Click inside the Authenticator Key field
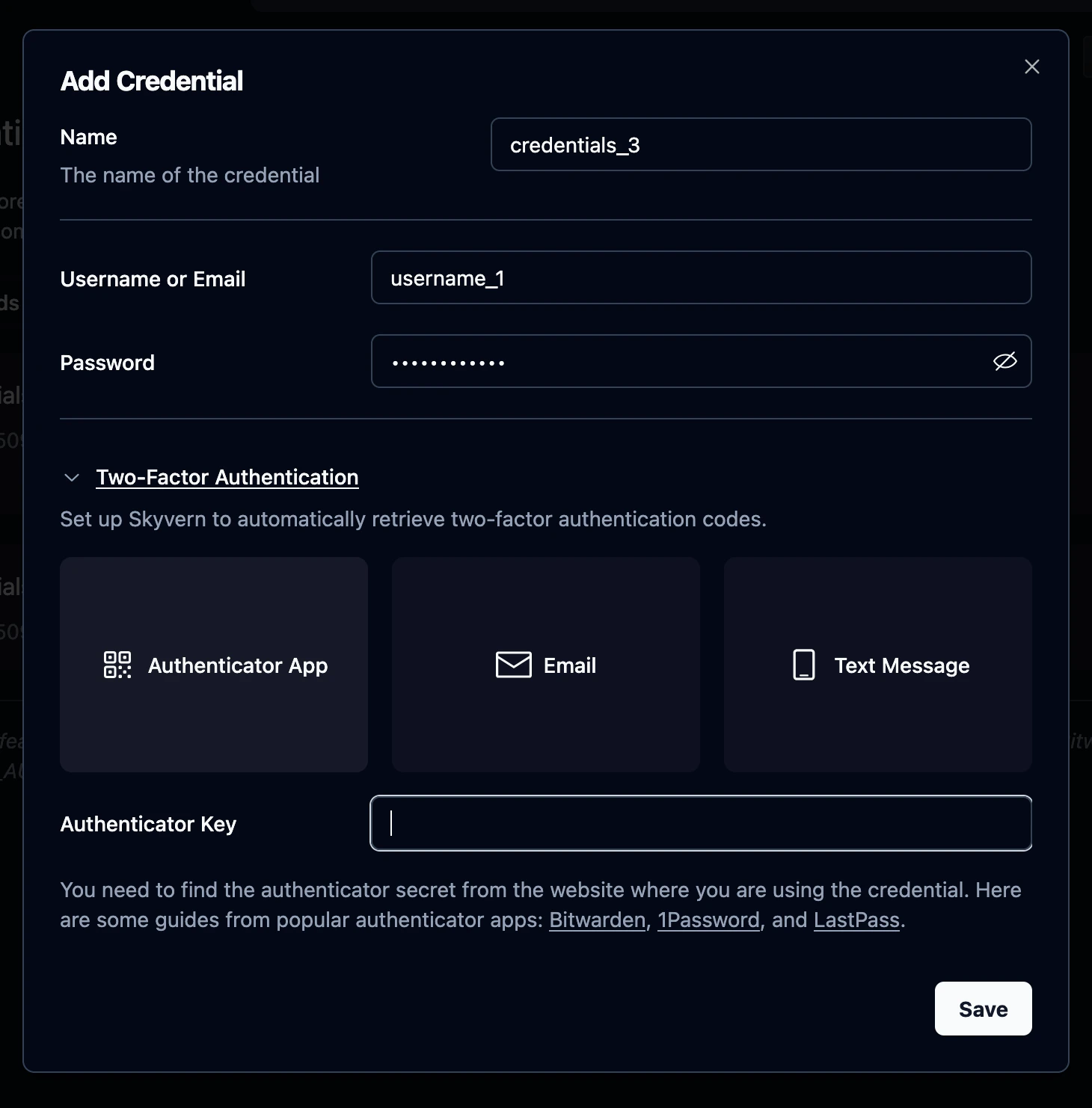This screenshot has width=1092, height=1108. coord(700,823)
